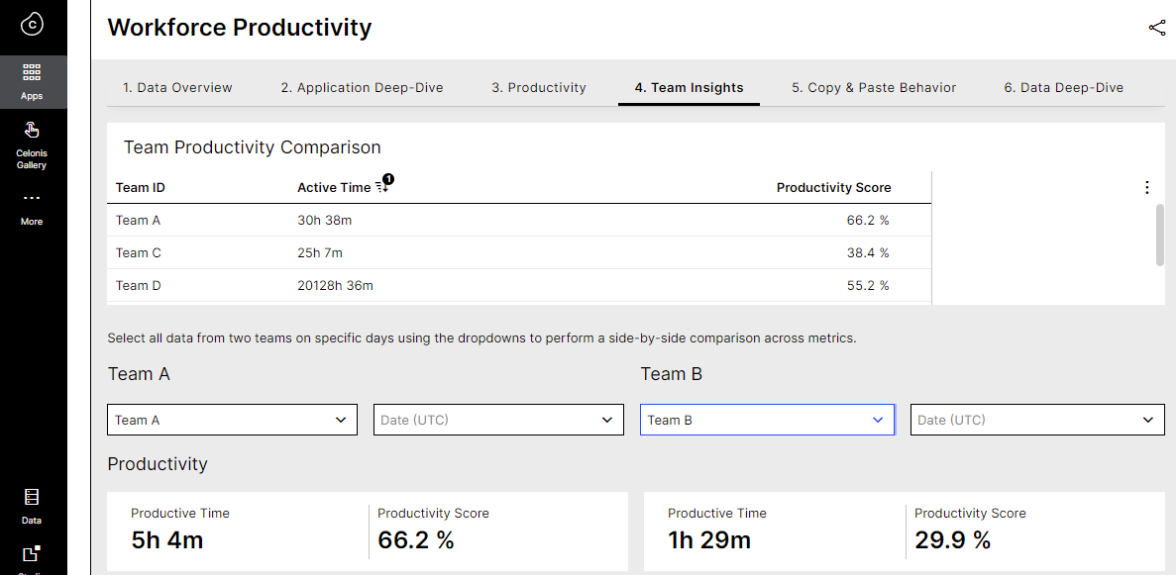Open the table's three-dot options menu
1176x575 pixels.
click(x=1146, y=187)
